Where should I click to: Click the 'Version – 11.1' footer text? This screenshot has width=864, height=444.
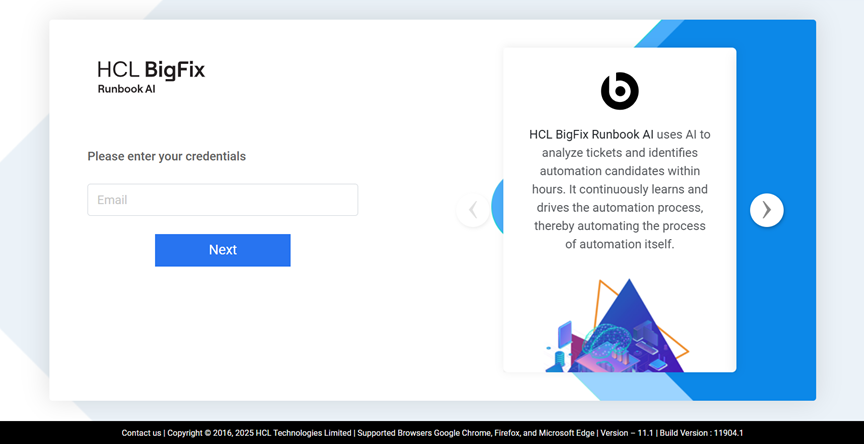[626, 433]
